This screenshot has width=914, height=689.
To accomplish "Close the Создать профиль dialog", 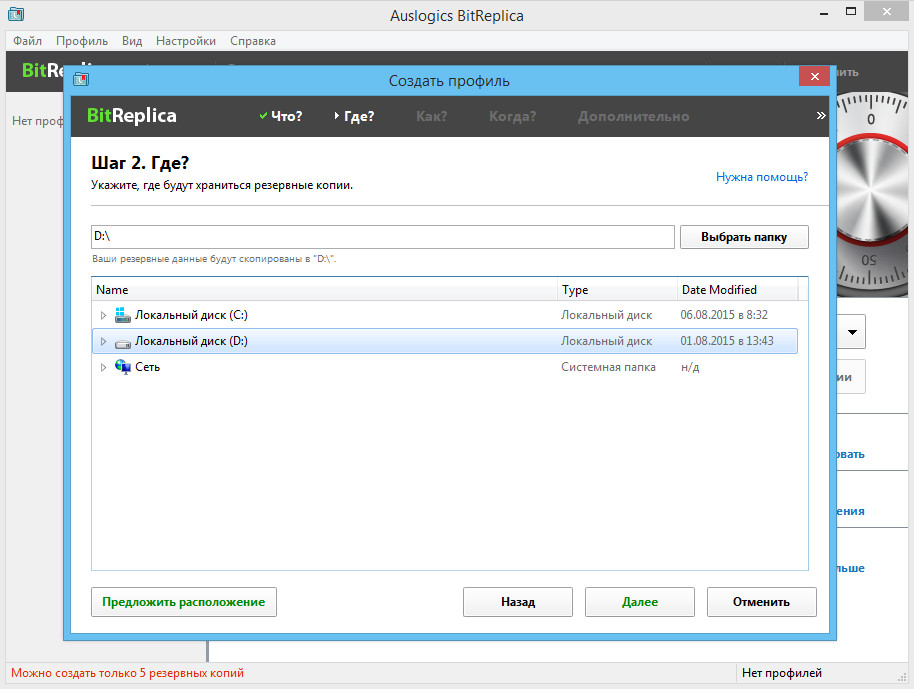I will coord(814,76).
